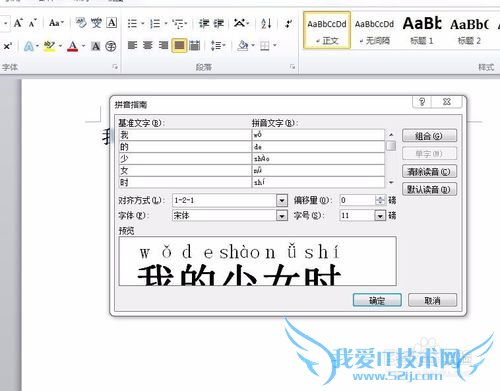
Task: Select the 标题 1 style
Action: (x=422, y=30)
